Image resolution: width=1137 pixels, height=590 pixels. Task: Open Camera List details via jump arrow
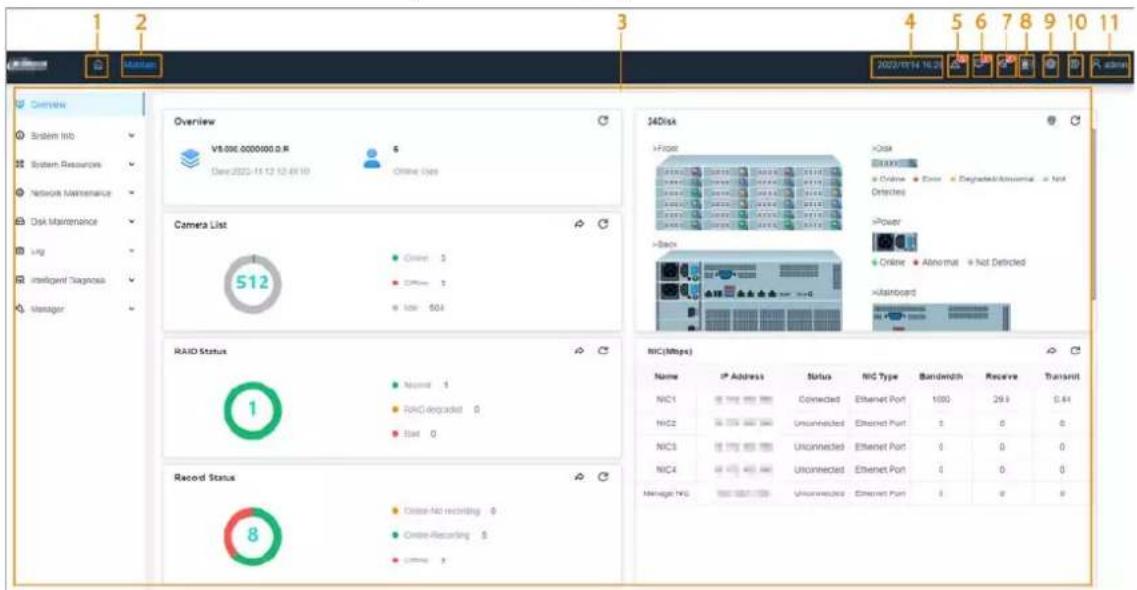coord(579,224)
